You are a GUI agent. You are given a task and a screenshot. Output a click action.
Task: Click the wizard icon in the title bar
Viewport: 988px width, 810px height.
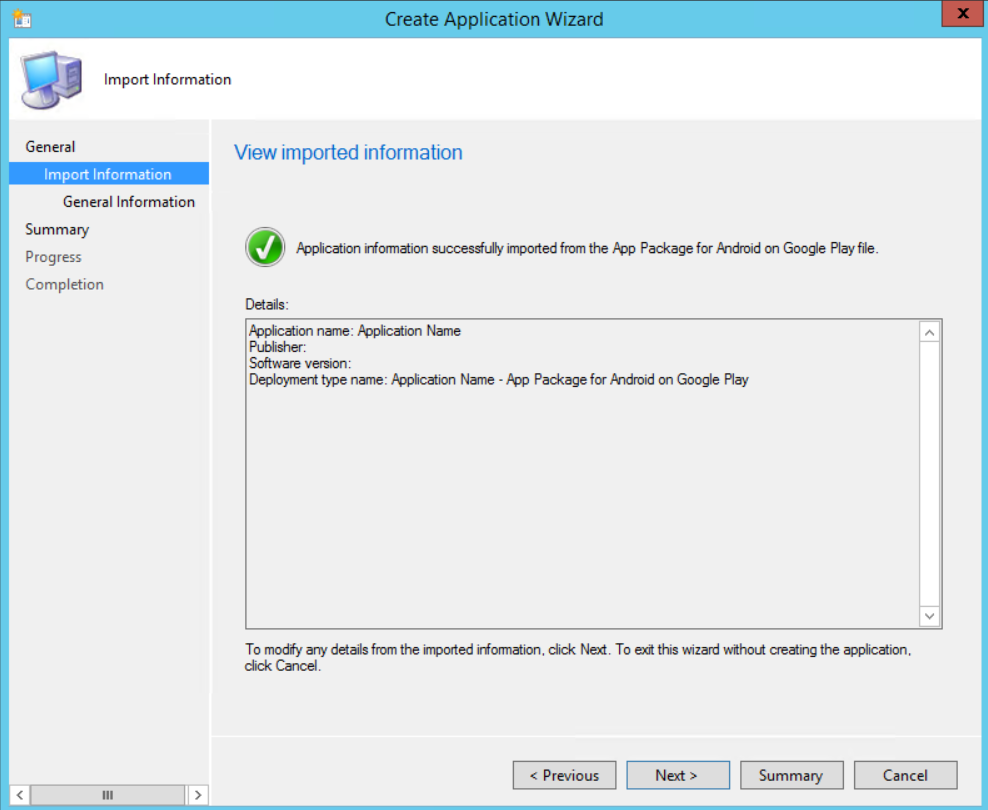[x=21, y=19]
